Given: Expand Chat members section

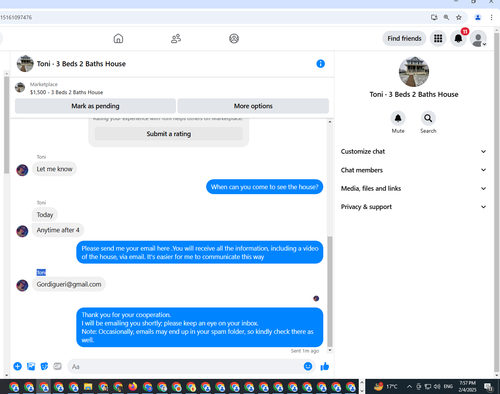Looking at the screenshot, I should 413,170.
